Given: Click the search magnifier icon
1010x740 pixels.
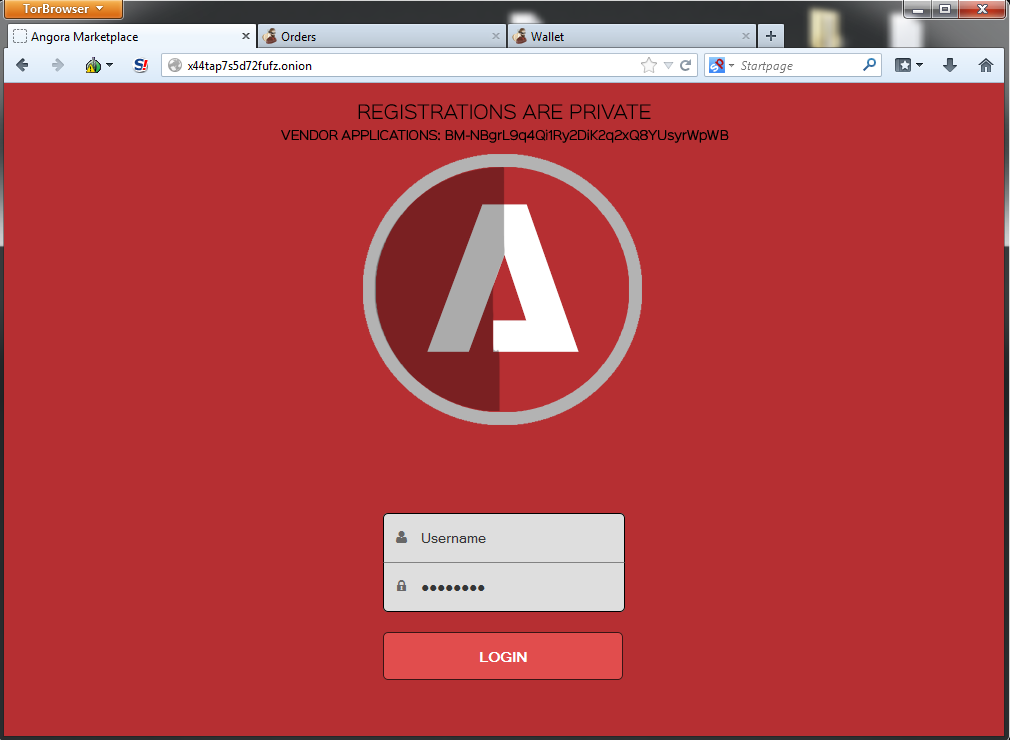Looking at the screenshot, I should pos(870,64).
